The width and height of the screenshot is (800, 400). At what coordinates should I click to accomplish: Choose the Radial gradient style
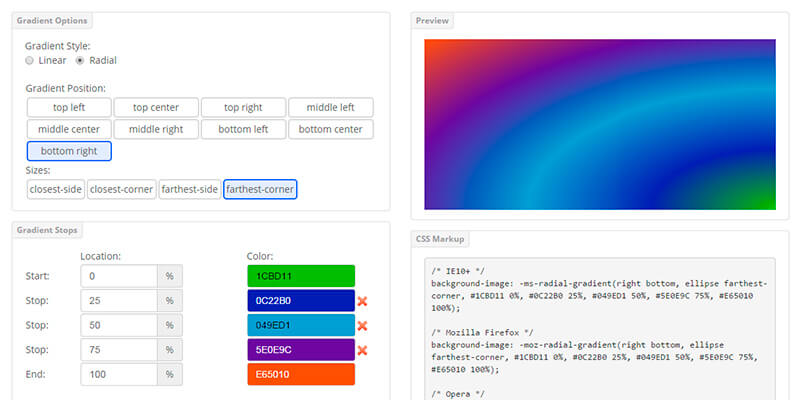point(80,61)
